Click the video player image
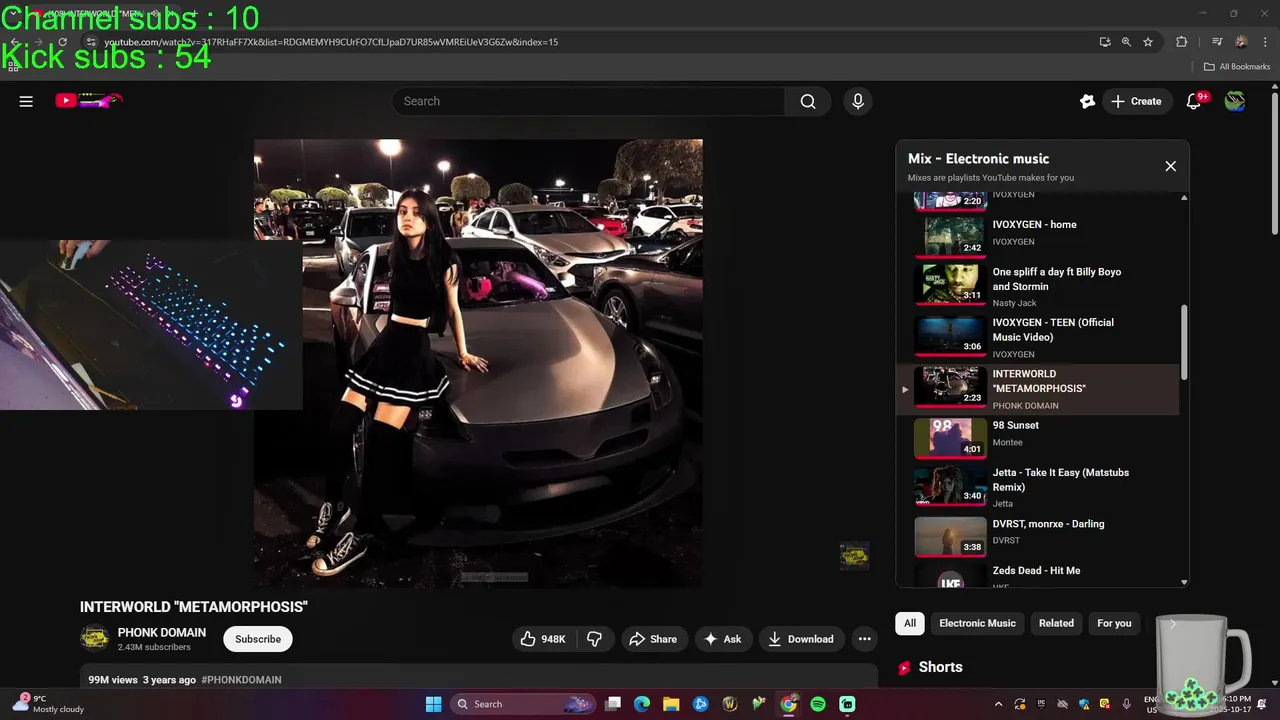 [478, 364]
